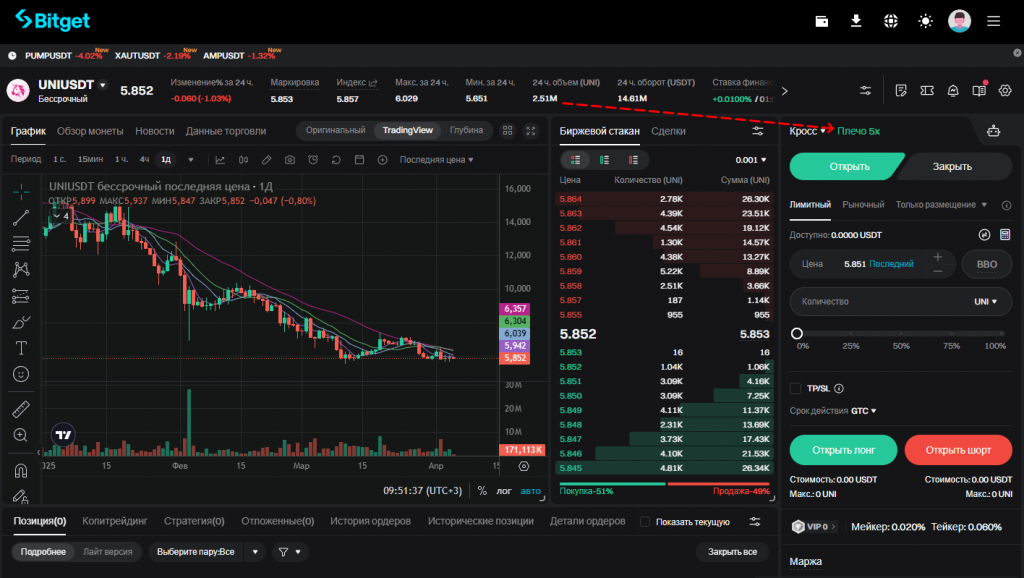Image resolution: width=1024 pixels, height=578 pixels.
Task: Click the BBO button
Action: pos(987,265)
